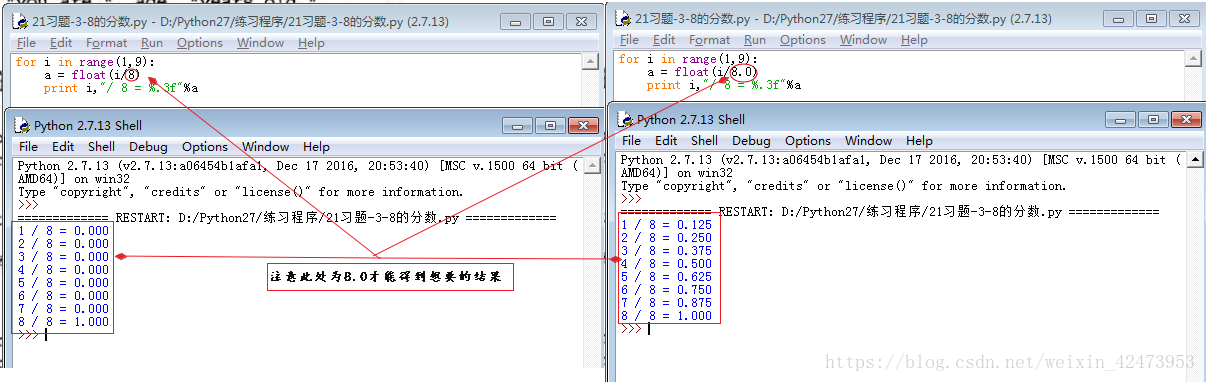Click the last >>> prompt in left shell

pos(28,335)
